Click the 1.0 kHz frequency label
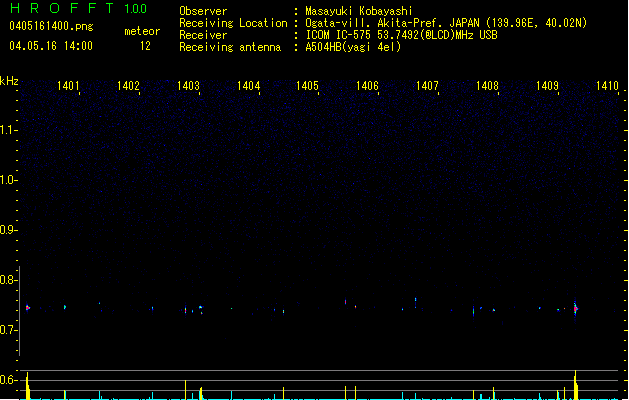 click(7, 180)
